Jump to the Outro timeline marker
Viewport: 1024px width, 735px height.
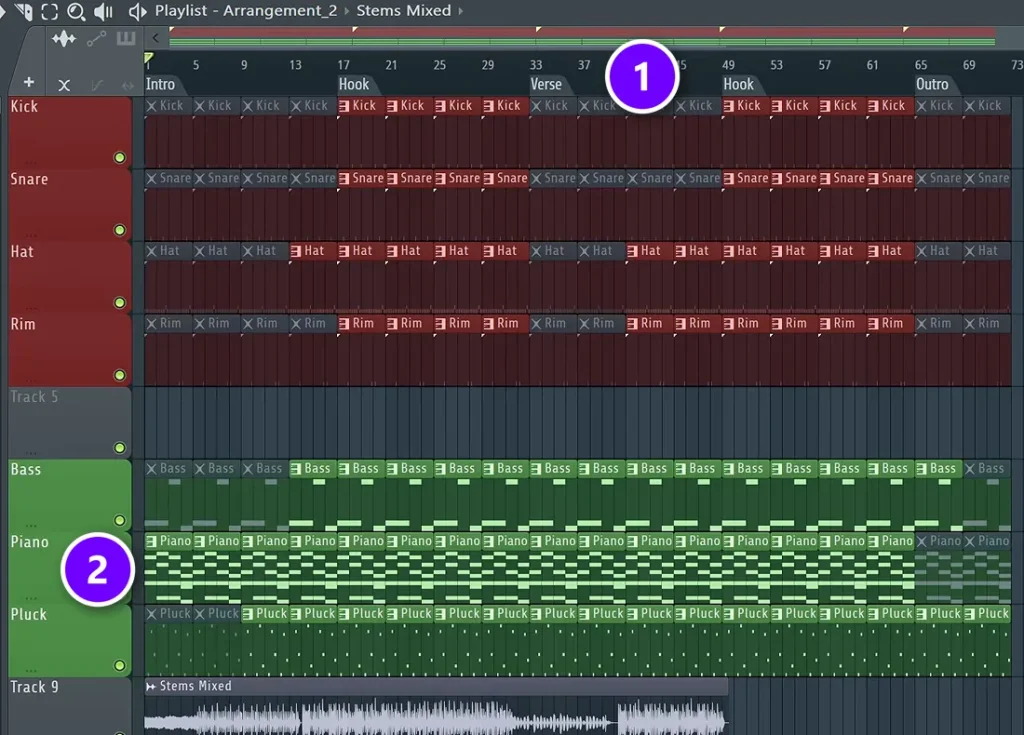932,84
